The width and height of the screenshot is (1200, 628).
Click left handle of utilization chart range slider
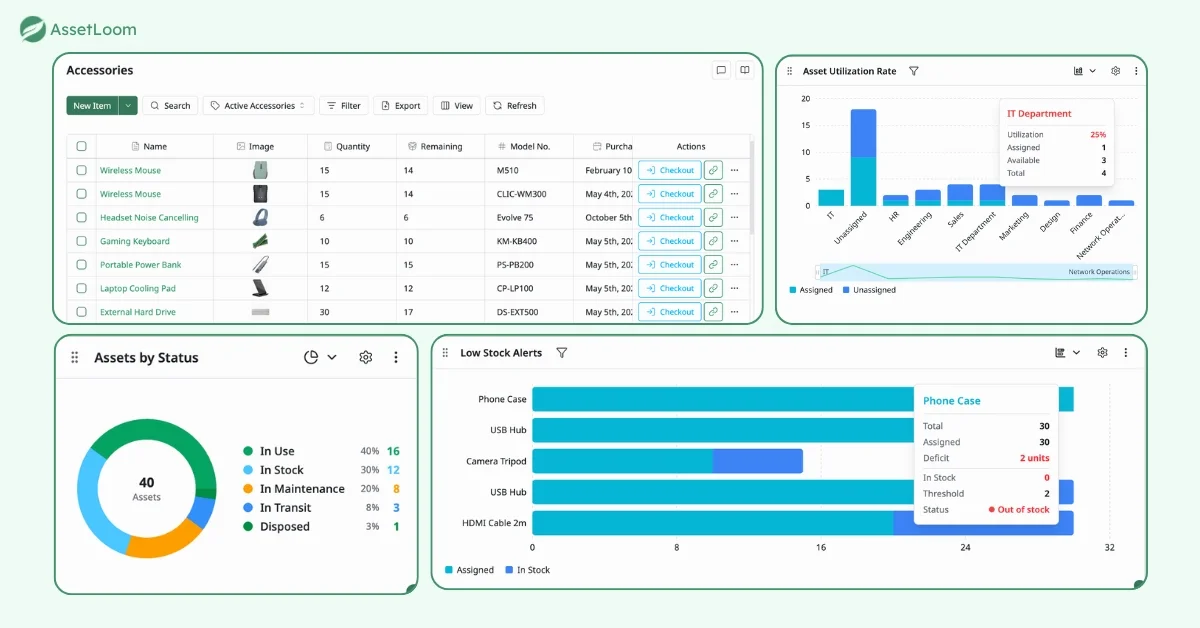[x=818, y=272]
